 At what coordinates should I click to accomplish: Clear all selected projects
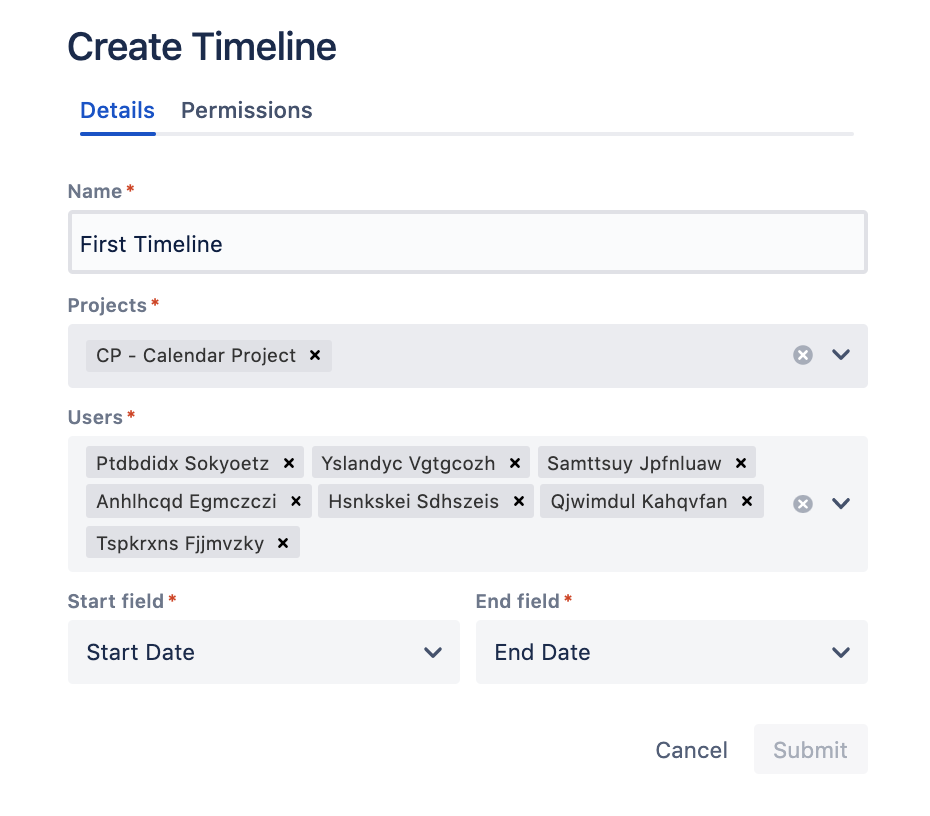pos(803,355)
